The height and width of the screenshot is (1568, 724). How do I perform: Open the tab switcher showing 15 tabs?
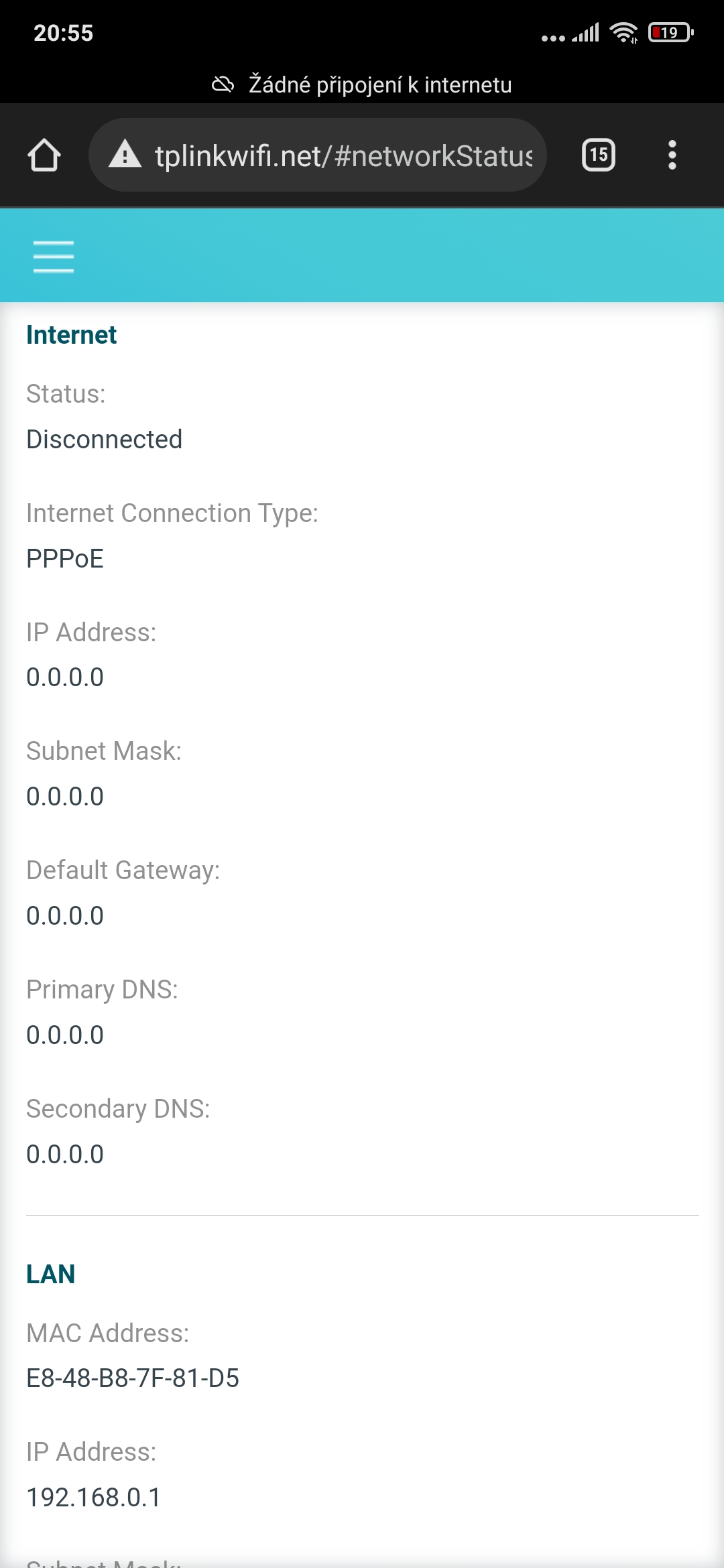(598, 155)
